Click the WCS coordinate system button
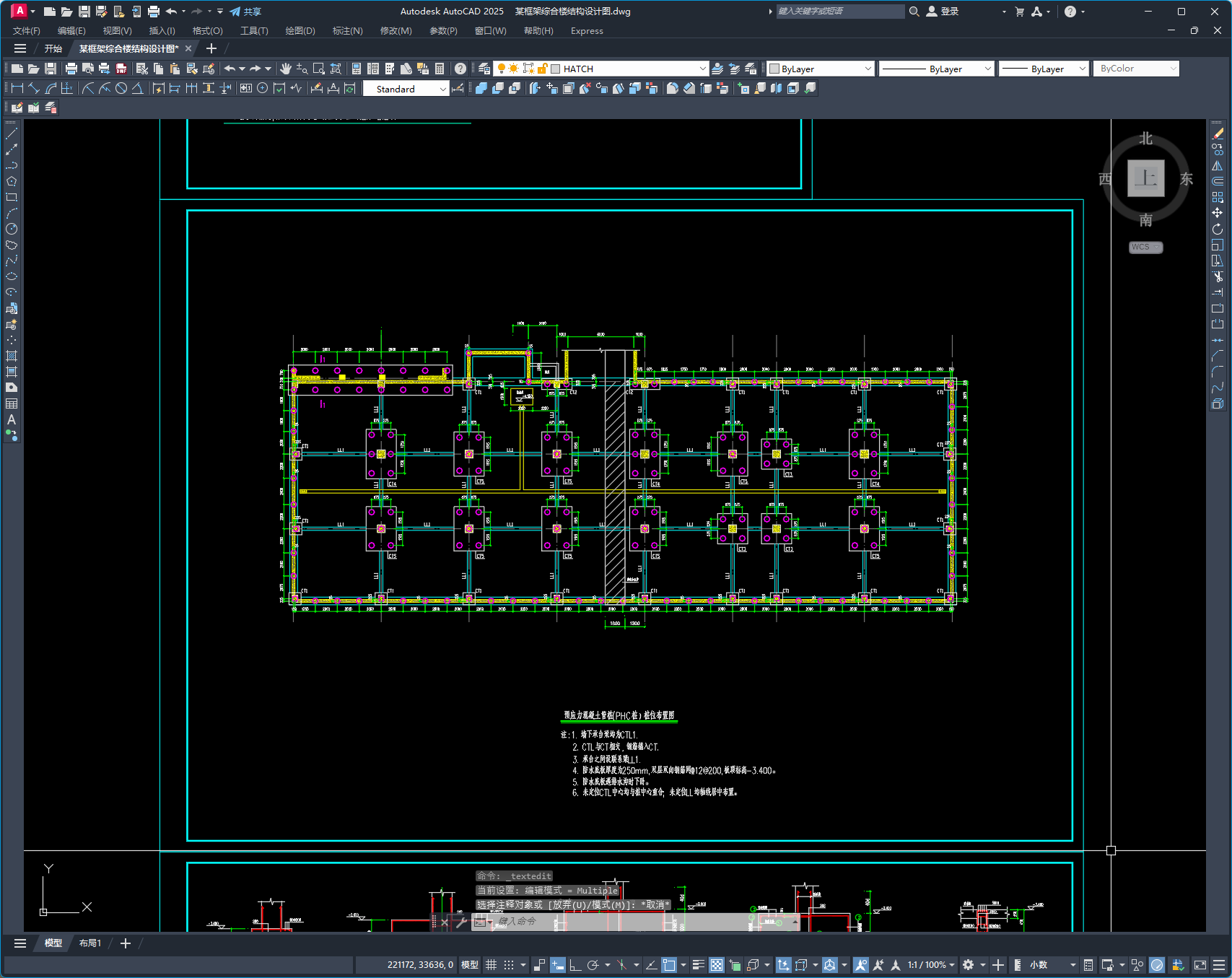 click(x=1145, y=247)
